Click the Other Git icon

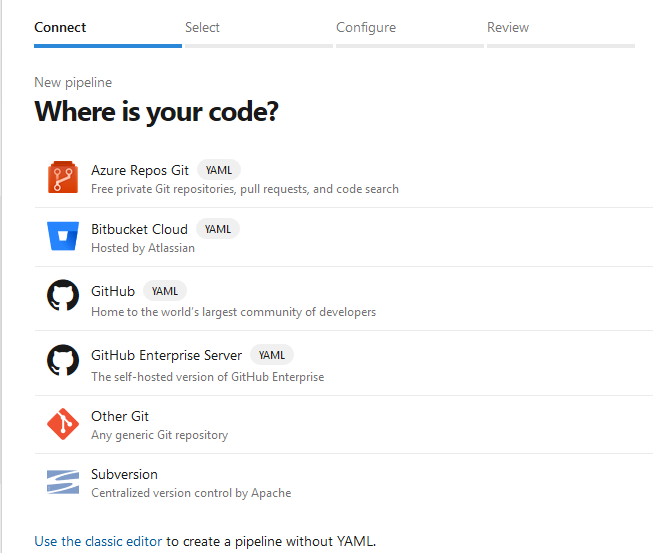62,424
